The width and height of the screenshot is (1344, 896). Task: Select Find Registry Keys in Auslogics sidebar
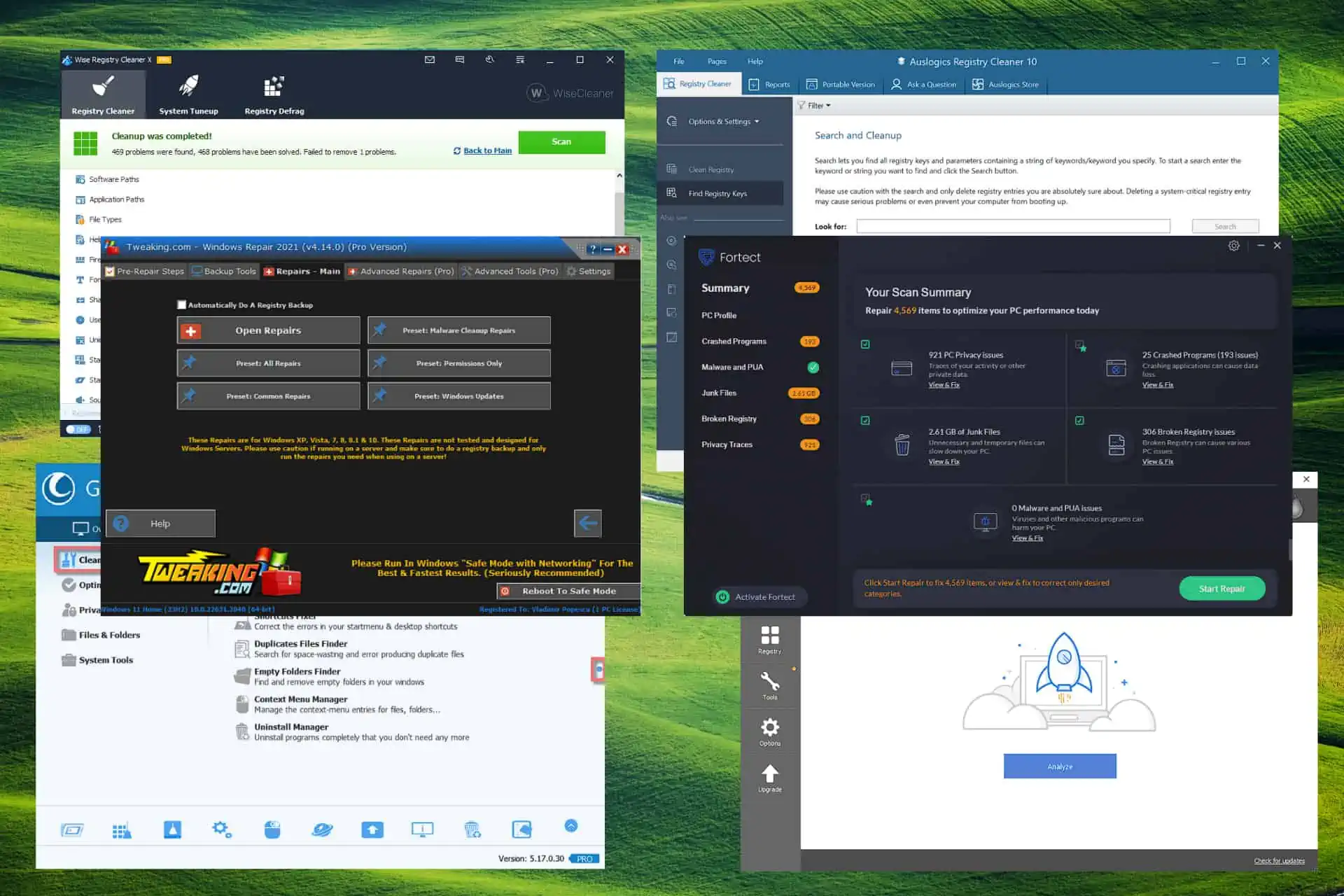[720, 193]
